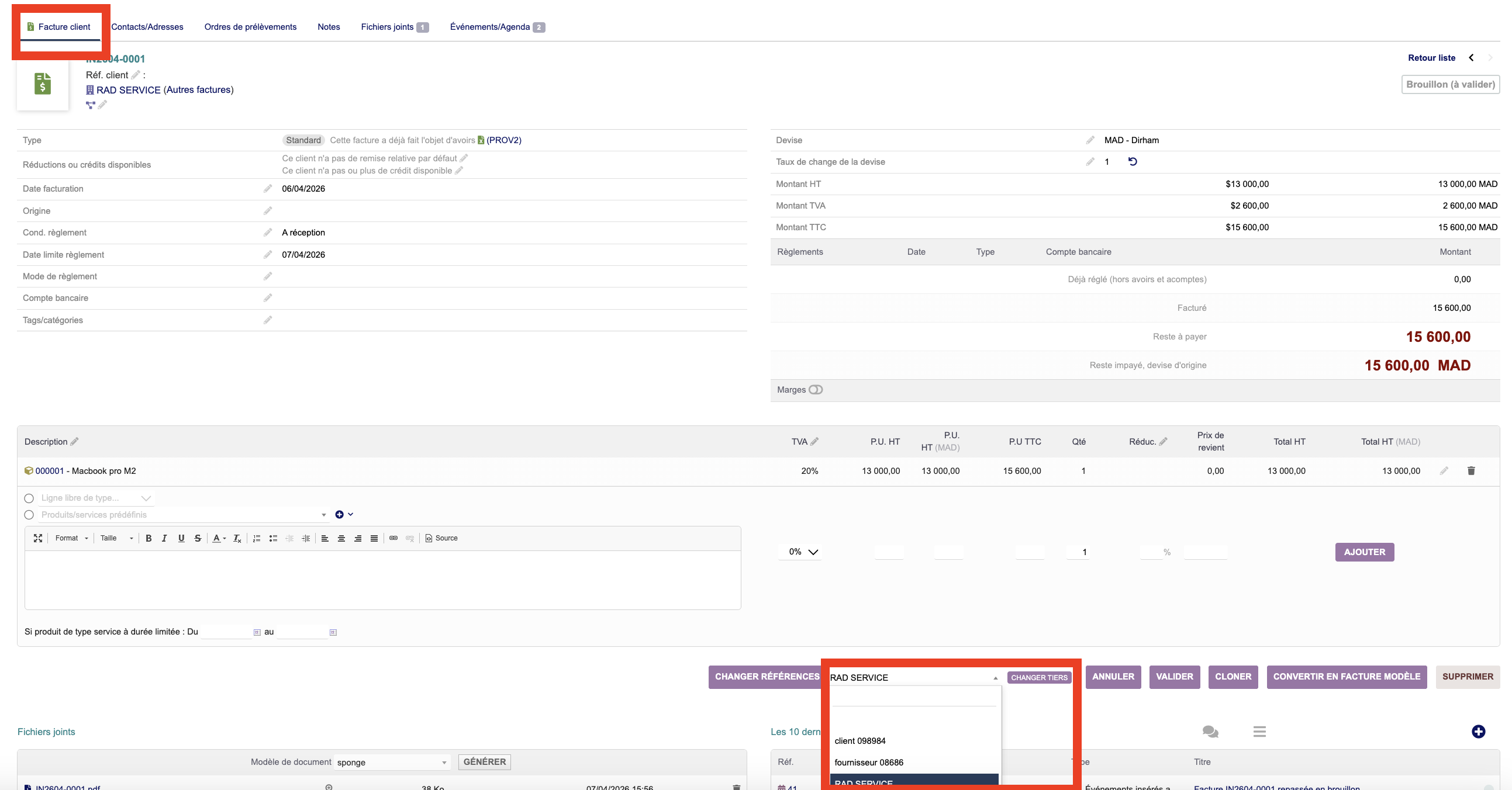Viewport: 1512px width, 790px height.
Task: Click the trash icon on Macbook pro M2 line
Action: (x=1471, y=470)
